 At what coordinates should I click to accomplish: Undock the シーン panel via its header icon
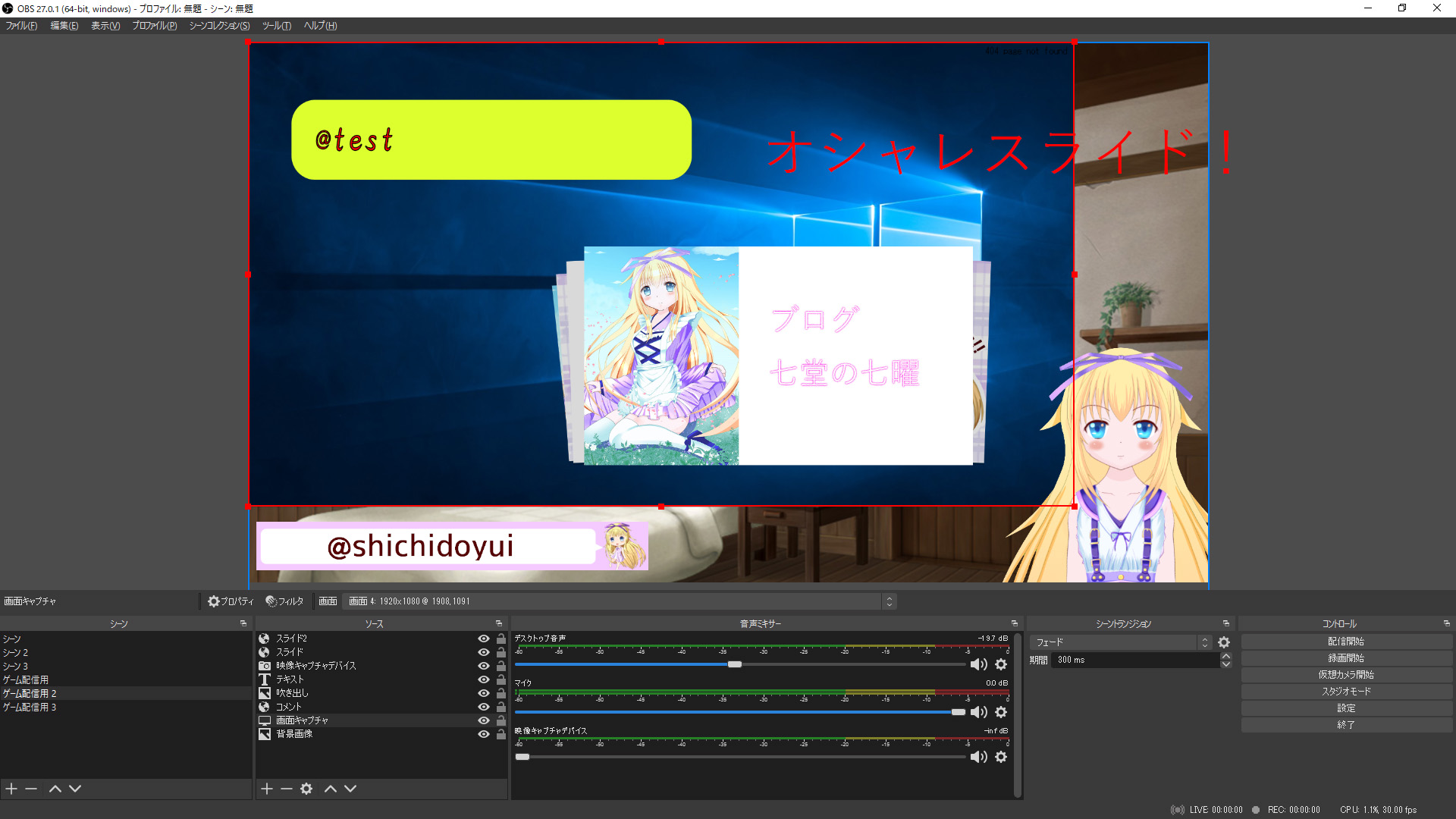click(243, 623)
